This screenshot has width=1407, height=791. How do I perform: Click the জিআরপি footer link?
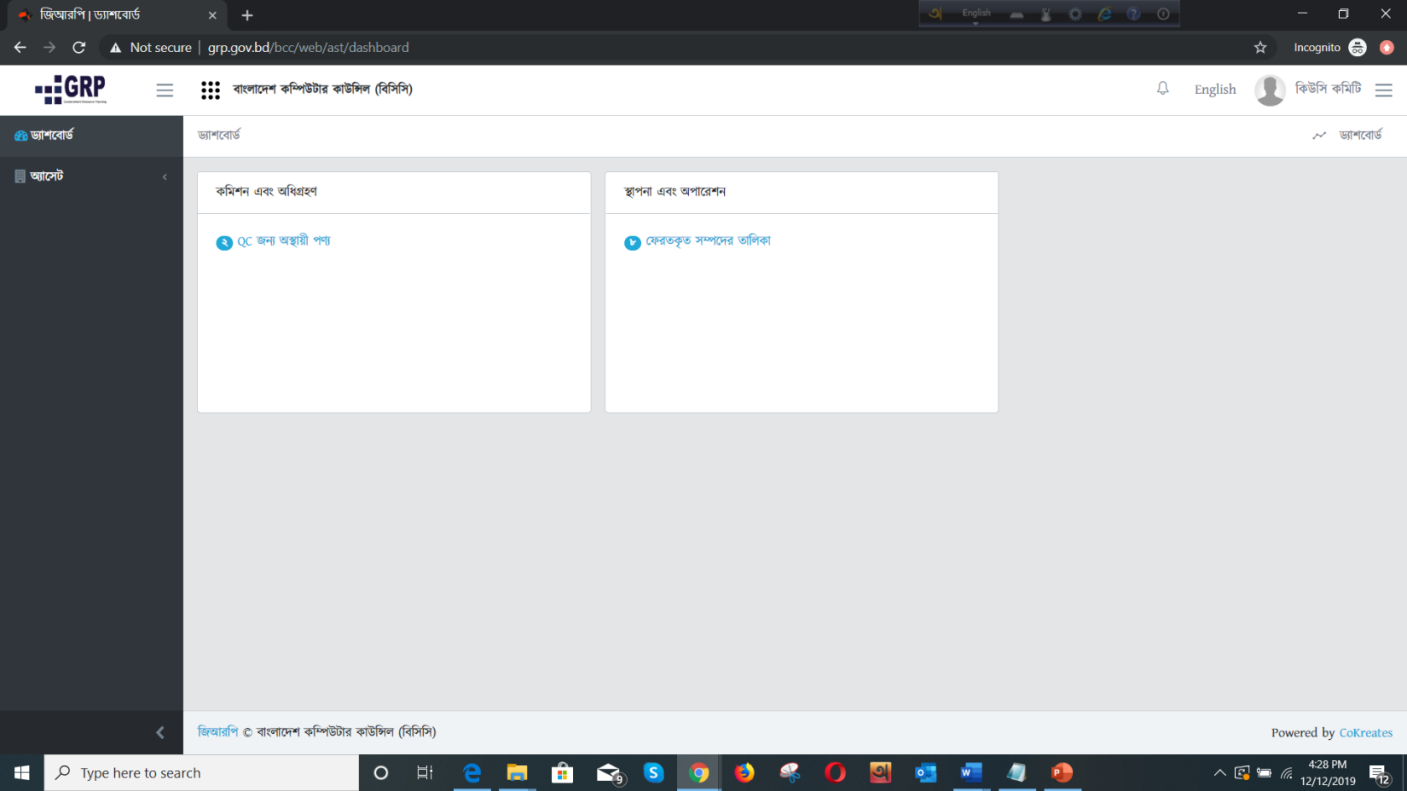tap(218, 732)
